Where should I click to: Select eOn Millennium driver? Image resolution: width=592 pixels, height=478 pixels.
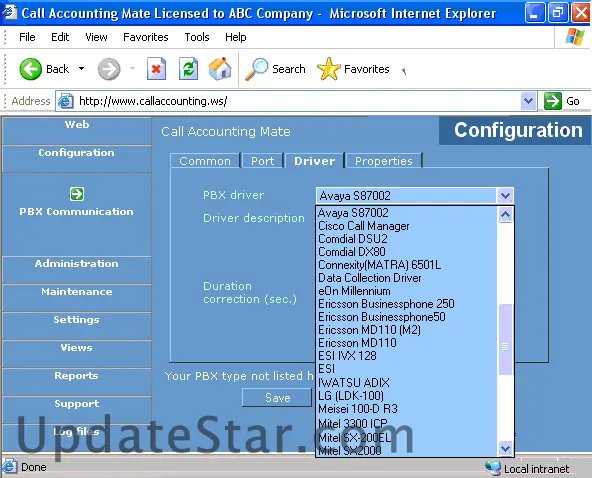pyautogui.click(x=407, y=291)
